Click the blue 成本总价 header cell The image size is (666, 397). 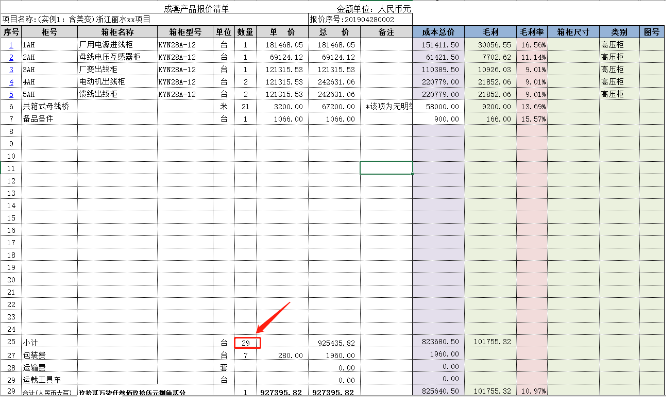click(438, 32)
